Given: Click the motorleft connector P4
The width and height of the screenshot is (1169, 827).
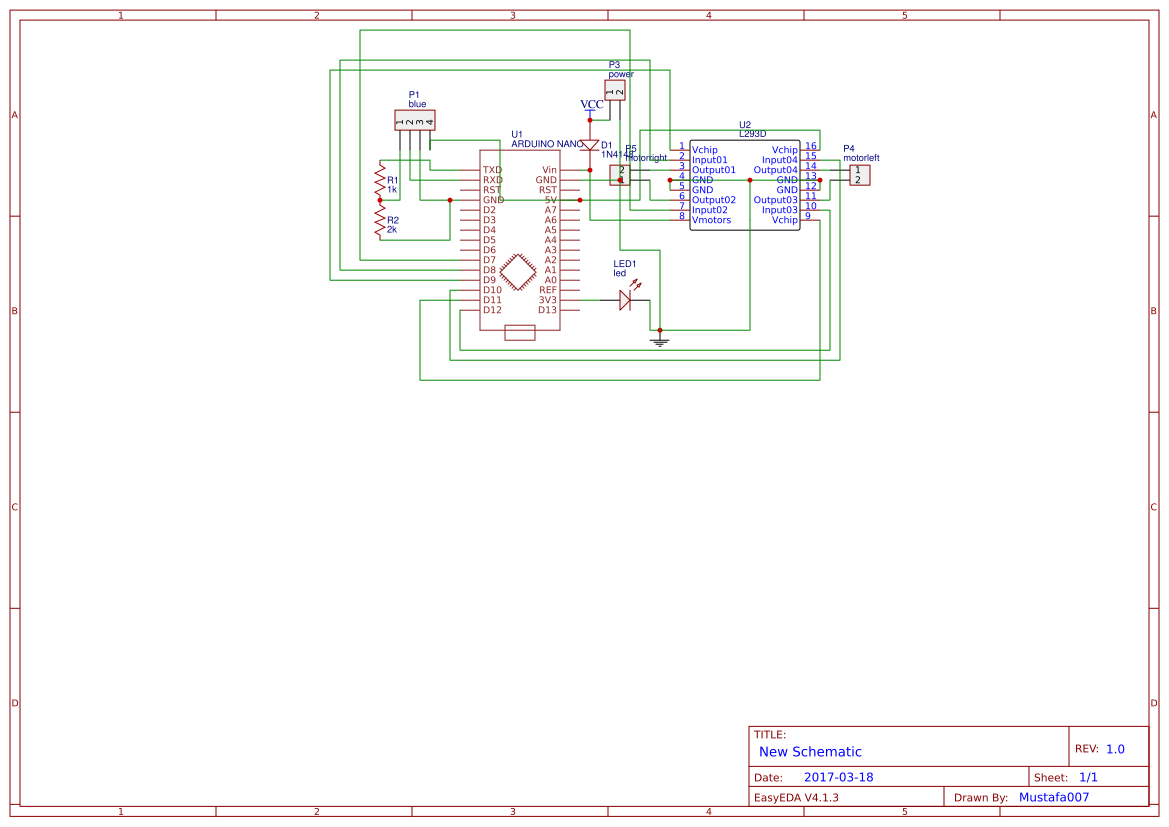Looking at the screenshot, I should coord(858,174).
